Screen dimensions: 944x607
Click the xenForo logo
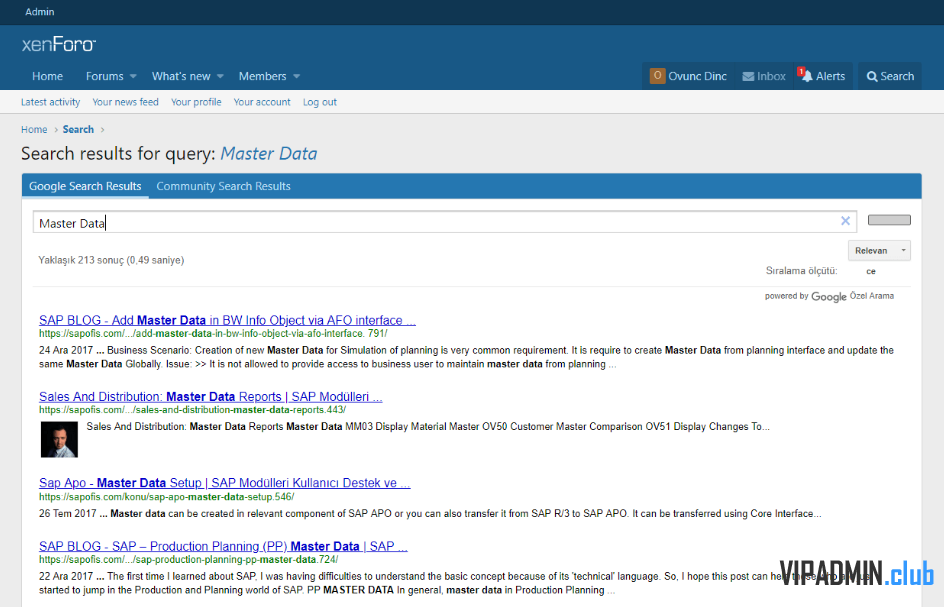click(x=59, y=44)
